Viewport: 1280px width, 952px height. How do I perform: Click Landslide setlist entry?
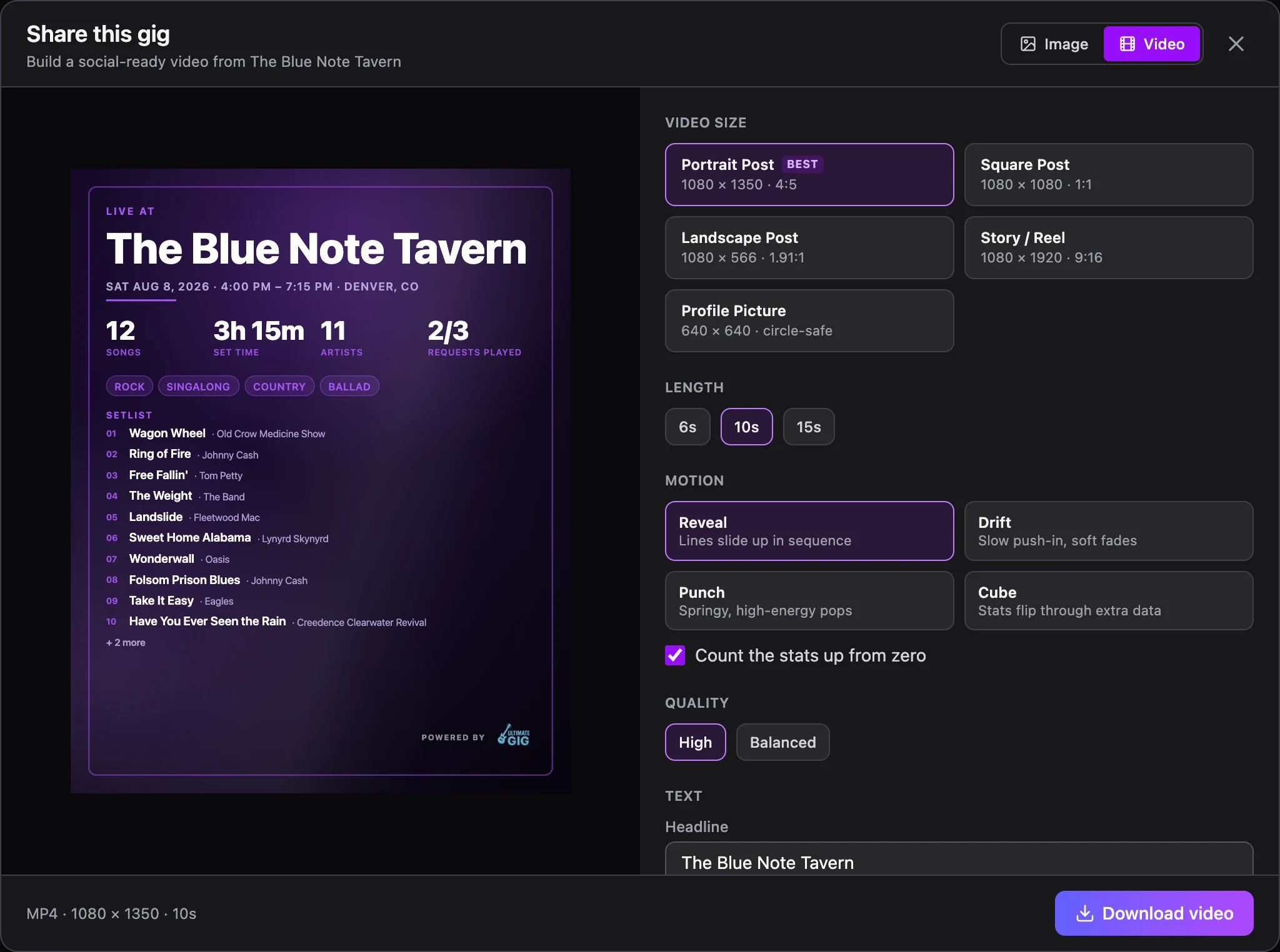pyautogui.click(x=183, y=517)
